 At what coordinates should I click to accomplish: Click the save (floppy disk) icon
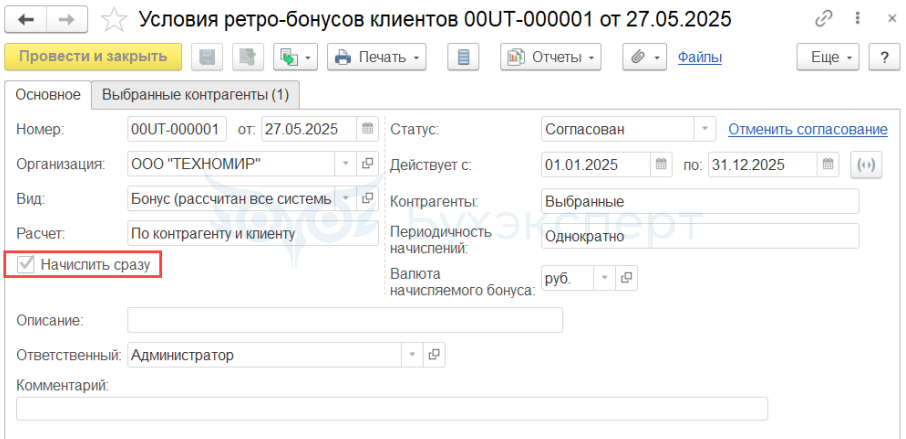(208, 57)
